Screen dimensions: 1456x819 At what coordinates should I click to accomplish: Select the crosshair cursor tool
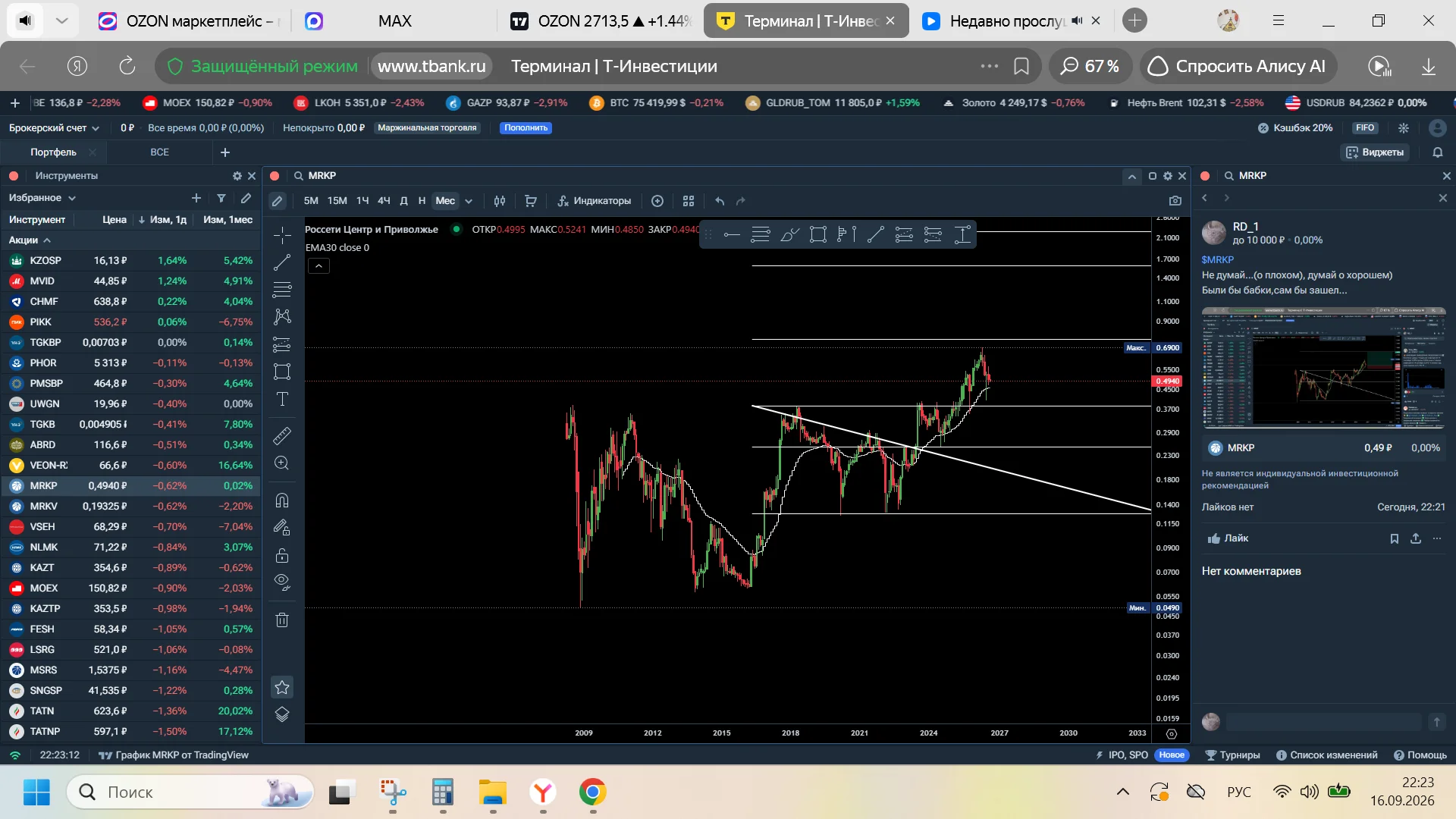pyautogui.click(x=282, y=235)
